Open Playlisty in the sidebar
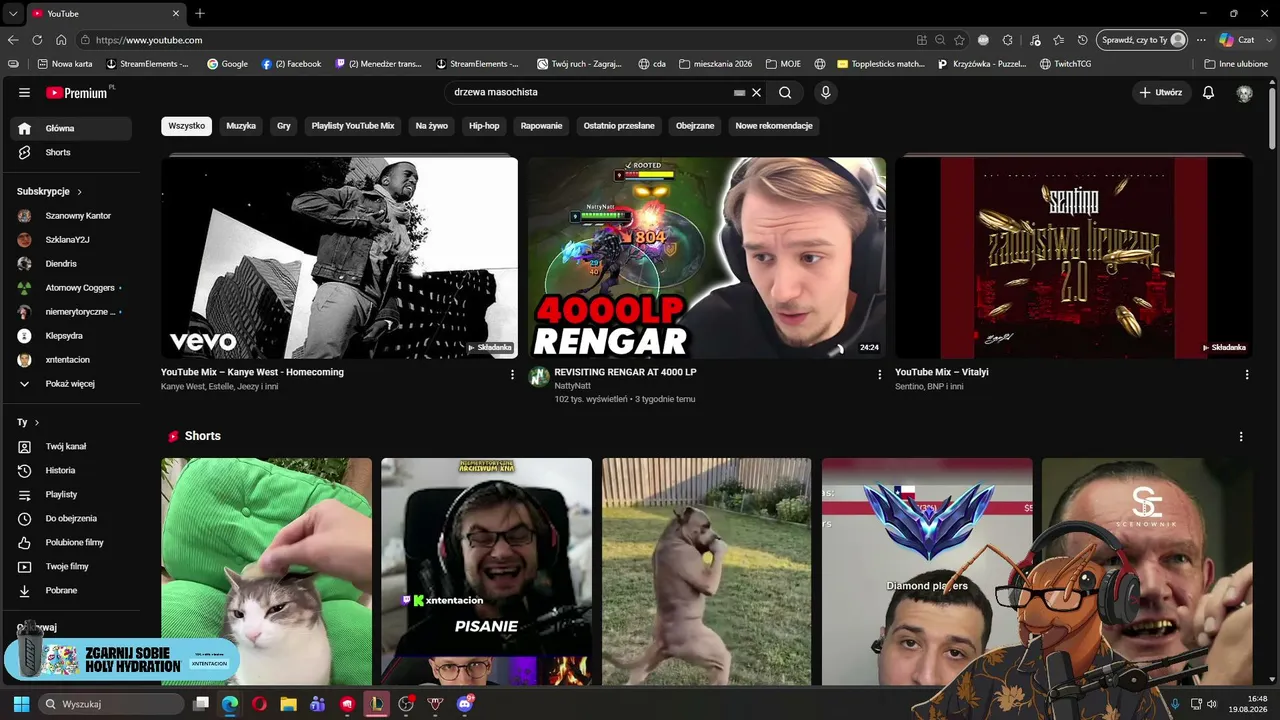This screenshot has height=720, width=1280. pyautogui.click(x=71, y=494)
